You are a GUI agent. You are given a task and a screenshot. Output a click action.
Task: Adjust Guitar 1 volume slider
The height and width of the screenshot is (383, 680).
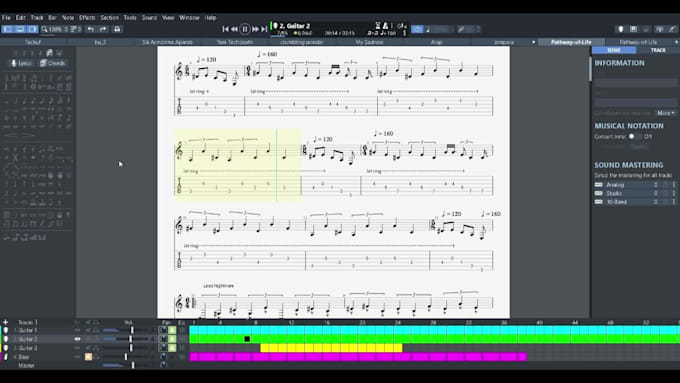click(132, 331)
